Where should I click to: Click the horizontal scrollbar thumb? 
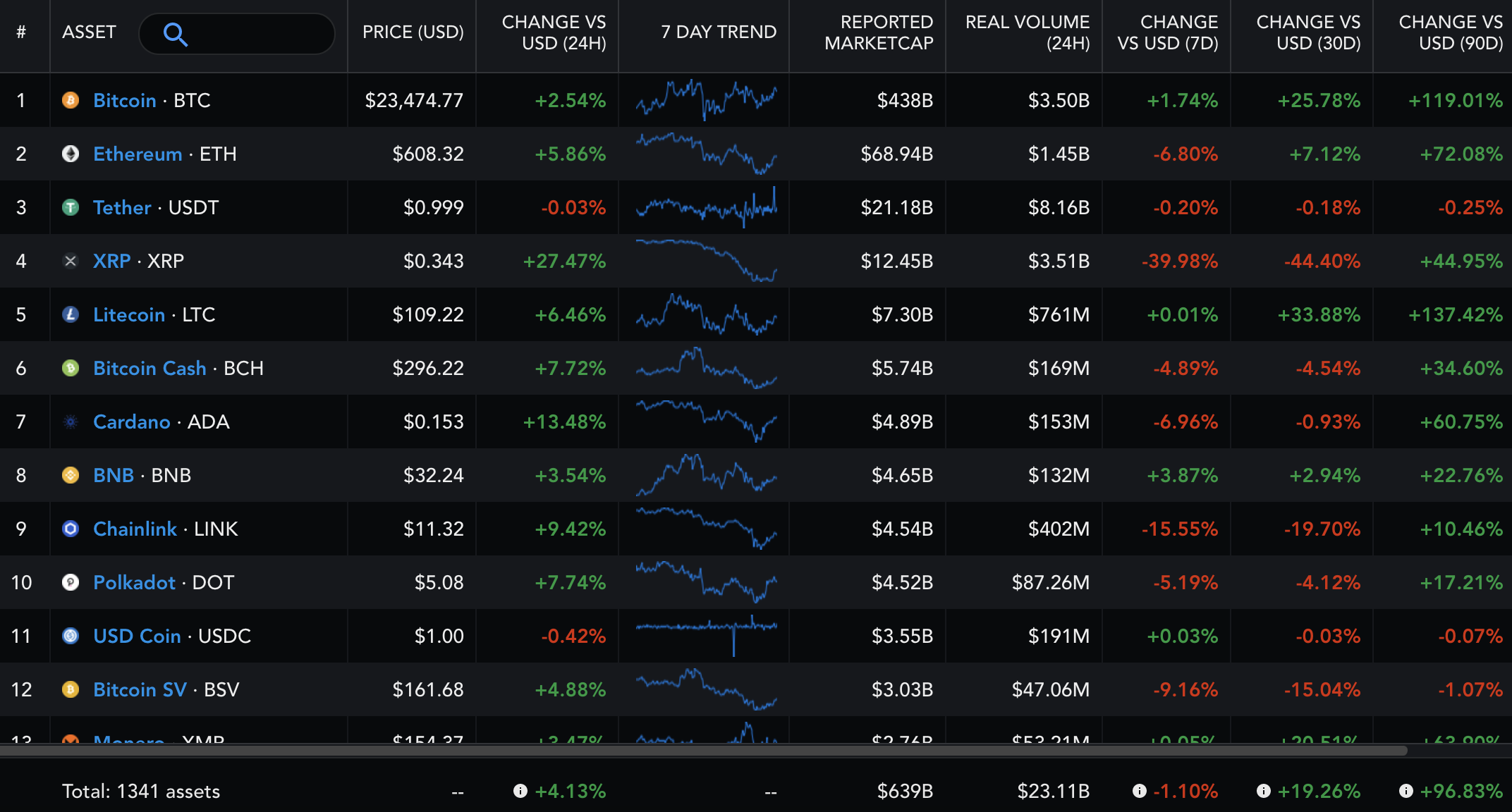(704, 751)
